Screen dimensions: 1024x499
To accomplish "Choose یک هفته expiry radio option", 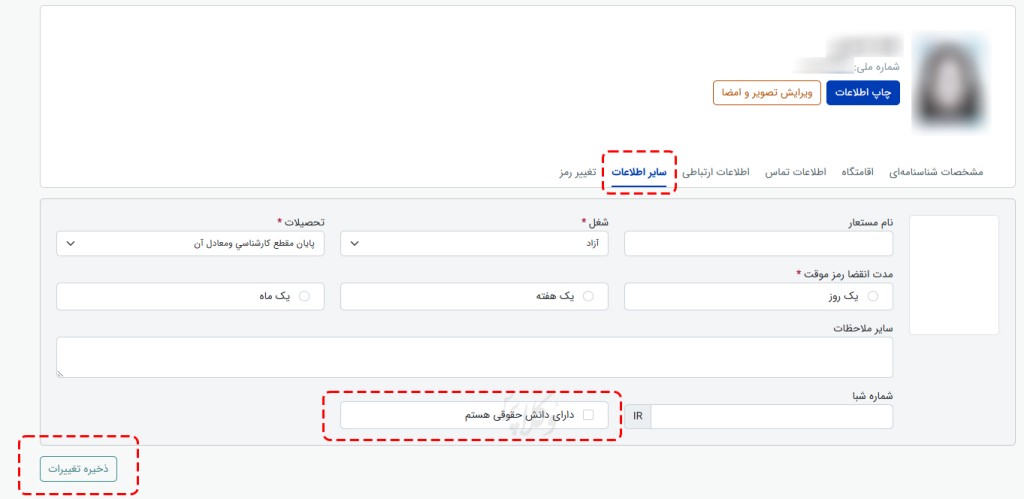I will (x=588, y=297).
